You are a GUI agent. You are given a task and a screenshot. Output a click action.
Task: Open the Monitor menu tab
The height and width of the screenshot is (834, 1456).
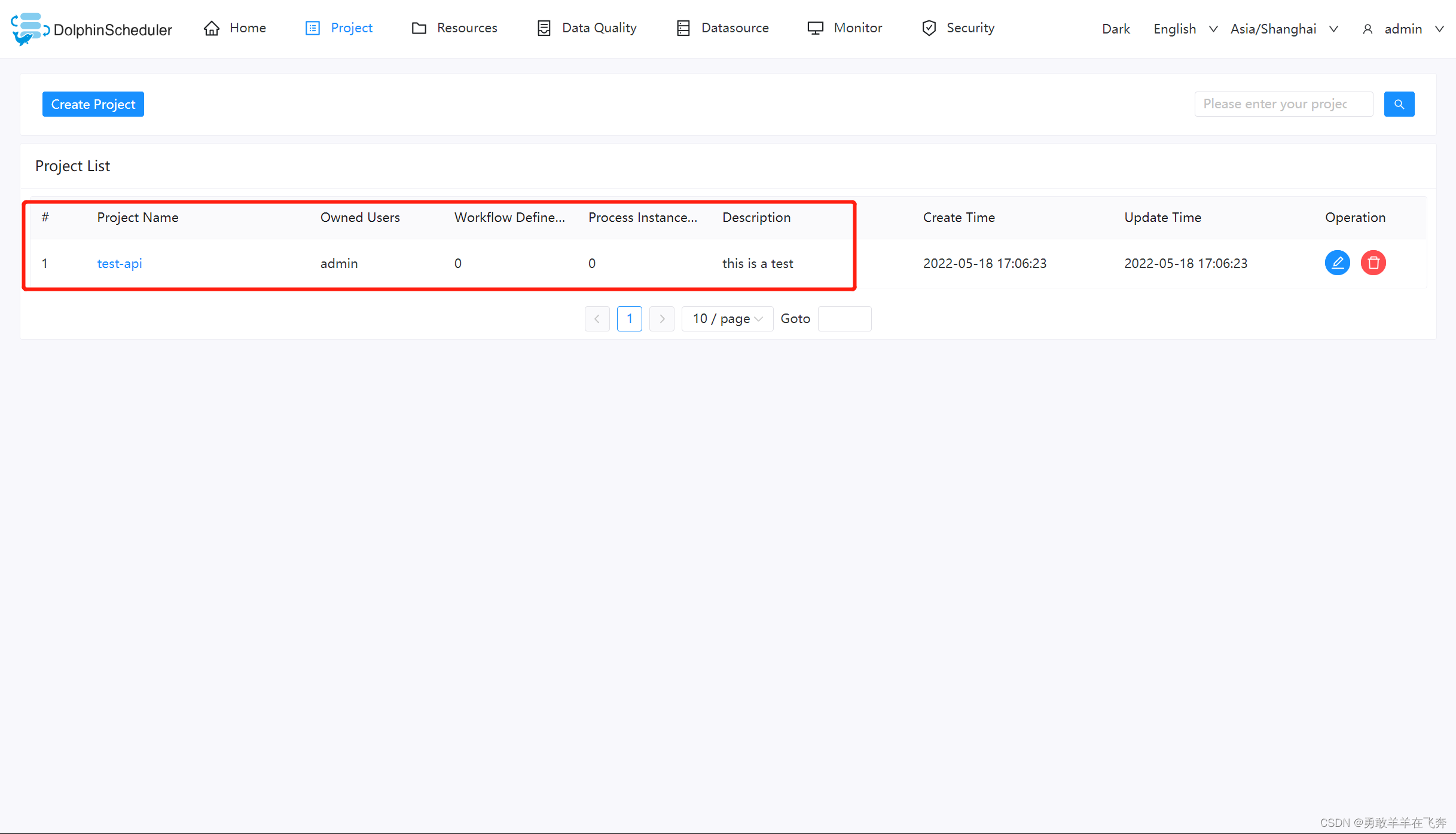(857, 27)
